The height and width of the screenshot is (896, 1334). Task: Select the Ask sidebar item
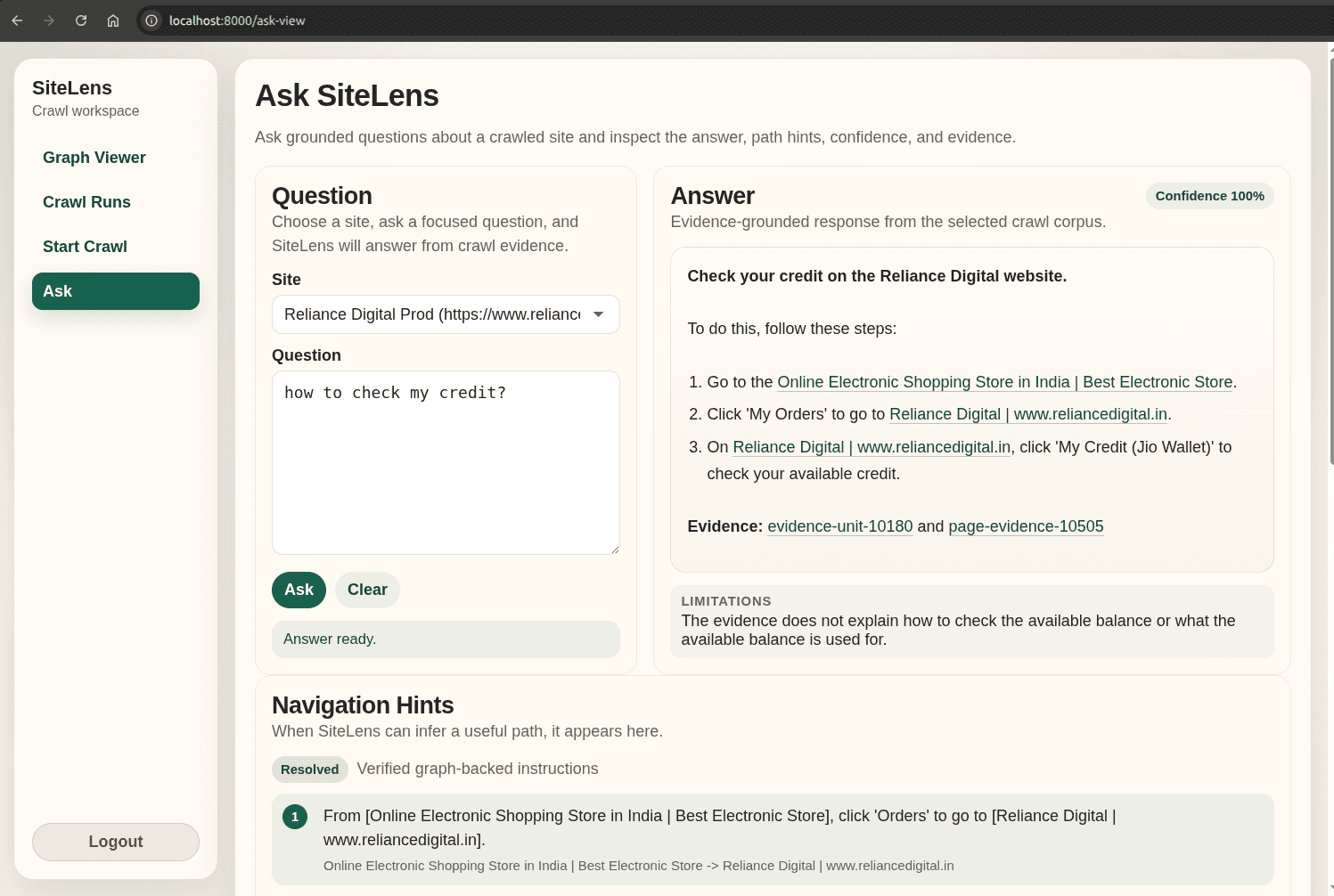coord(116,291)
